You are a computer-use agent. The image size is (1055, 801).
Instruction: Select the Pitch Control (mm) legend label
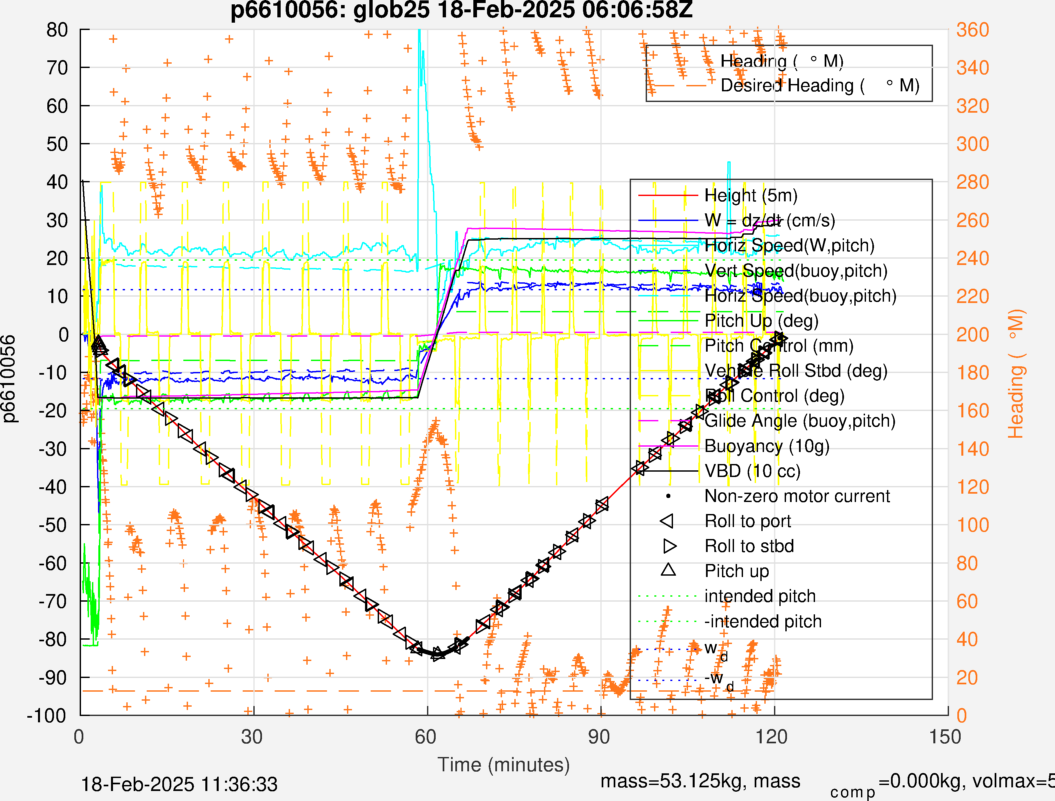coord(782,346)
